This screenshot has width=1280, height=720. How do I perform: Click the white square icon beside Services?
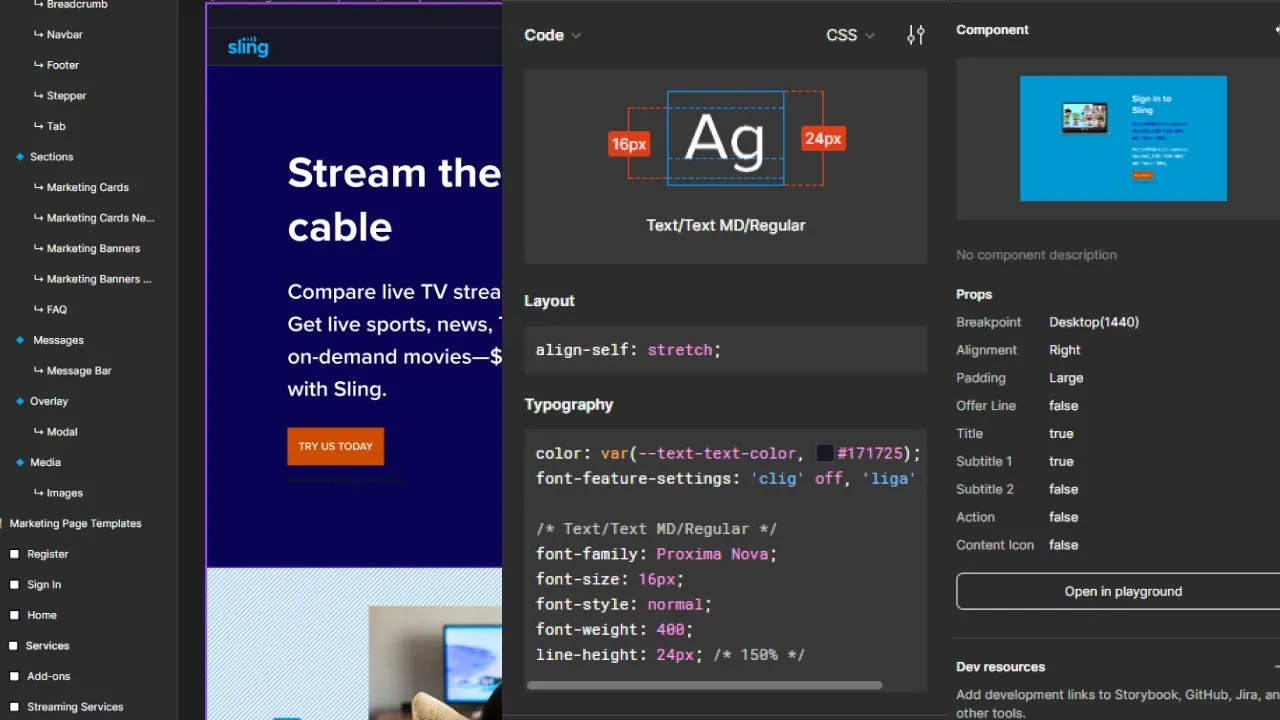tap(14, 646)
